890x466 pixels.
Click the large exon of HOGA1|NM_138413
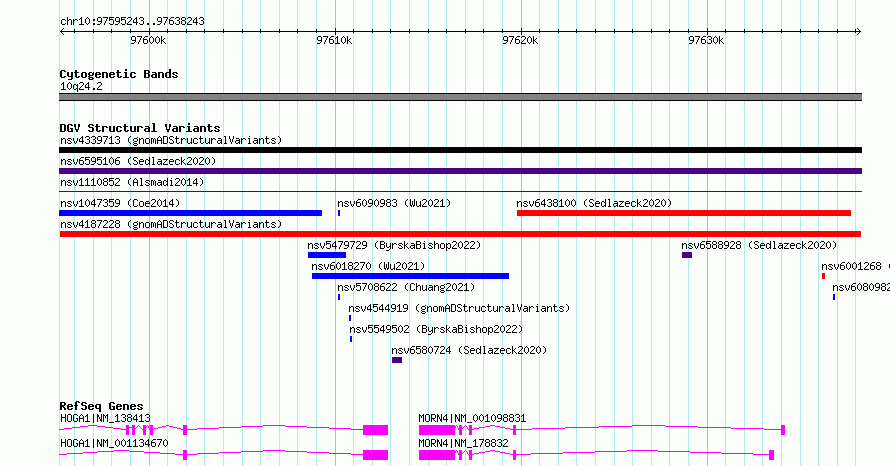pos(376,430)
